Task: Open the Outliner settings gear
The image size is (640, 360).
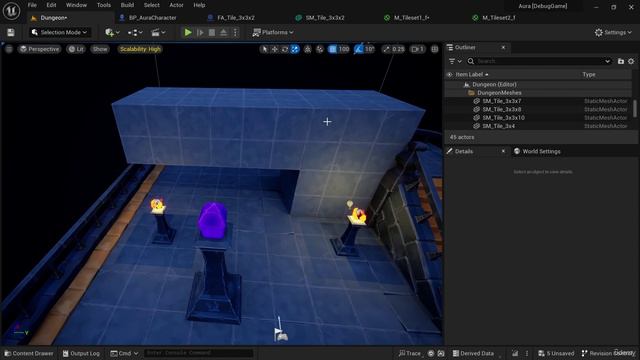Action: [x=631, y=61]
